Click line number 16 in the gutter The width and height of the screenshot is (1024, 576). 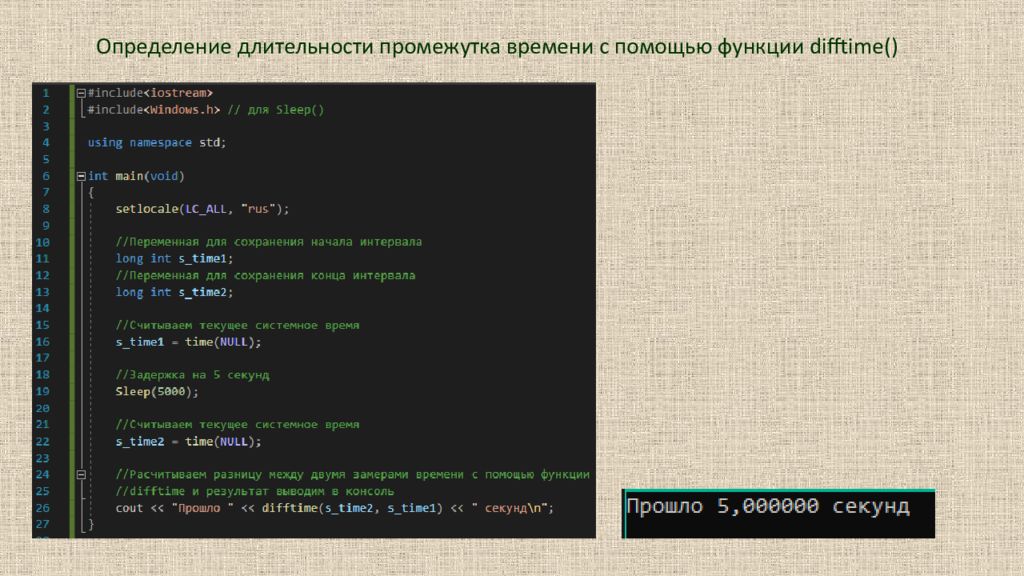pyautogui.click(x=43, y=341)
